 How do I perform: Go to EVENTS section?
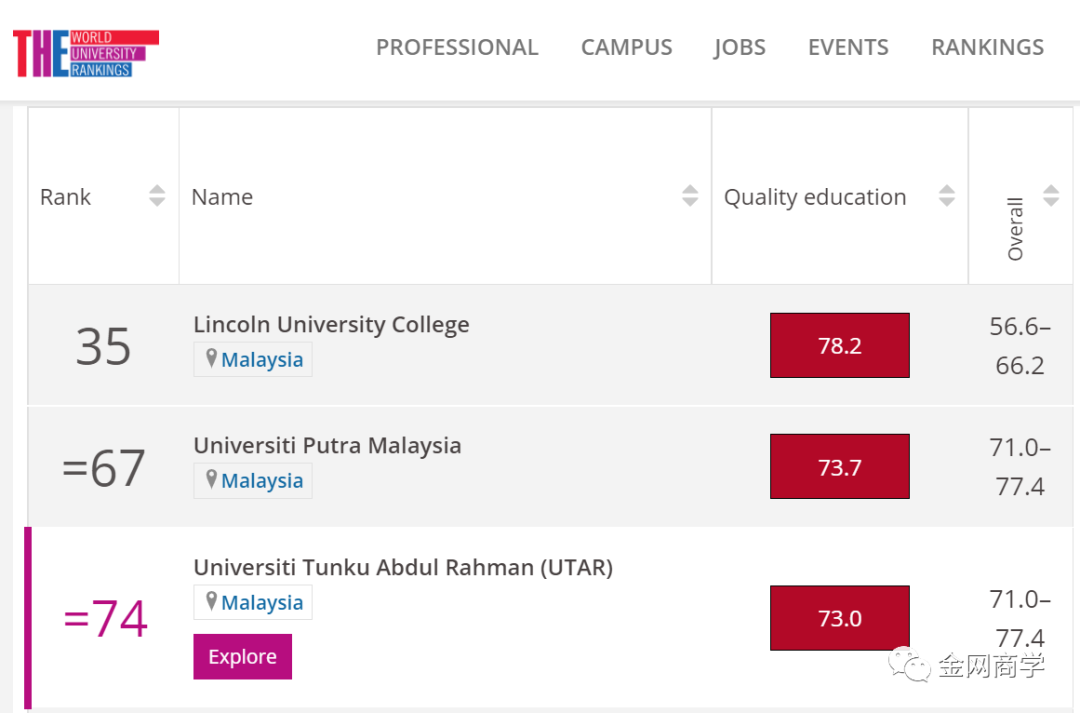[848, 47]
